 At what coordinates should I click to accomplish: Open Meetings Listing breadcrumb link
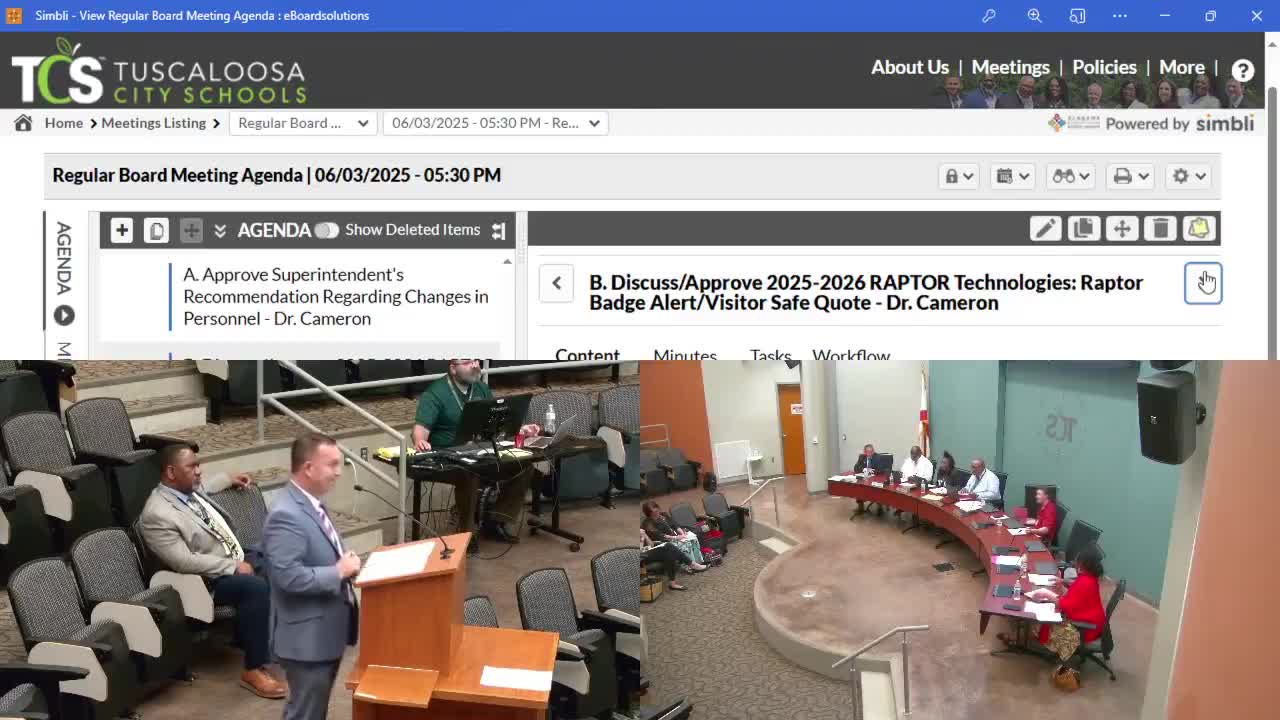tap(153, 123)
